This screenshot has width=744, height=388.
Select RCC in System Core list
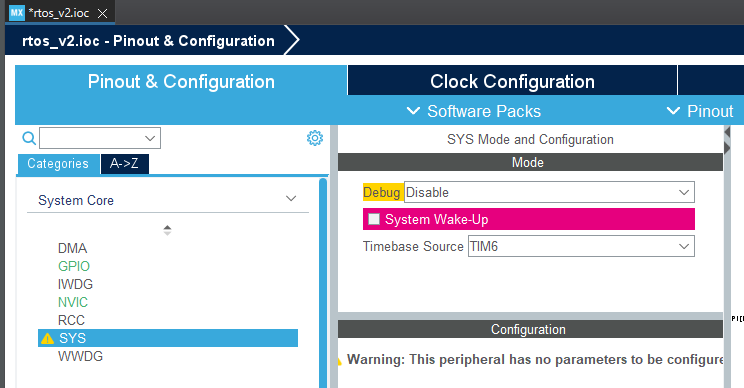click(71, 321)
